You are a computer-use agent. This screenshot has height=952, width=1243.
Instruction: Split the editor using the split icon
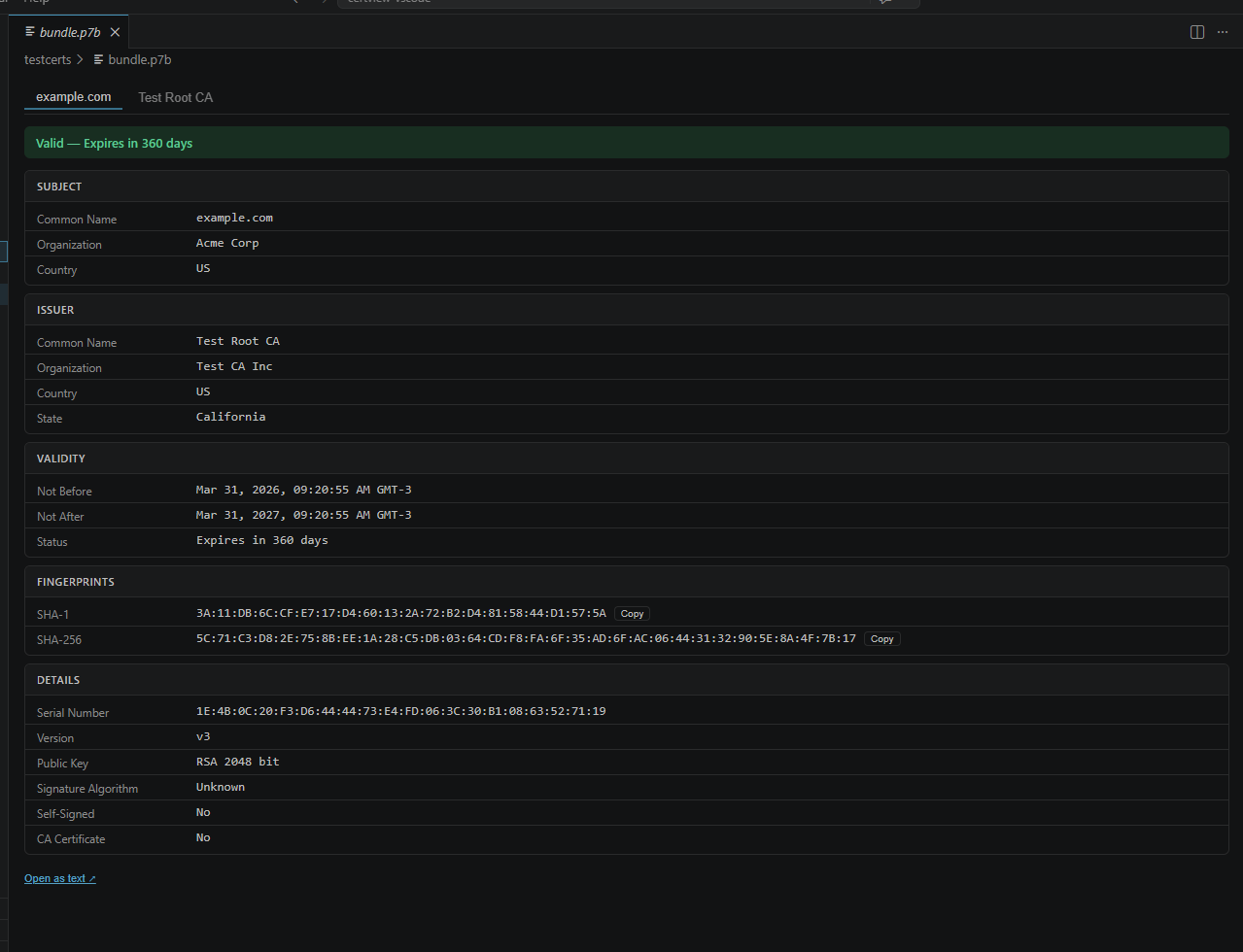coord(1196,31)
